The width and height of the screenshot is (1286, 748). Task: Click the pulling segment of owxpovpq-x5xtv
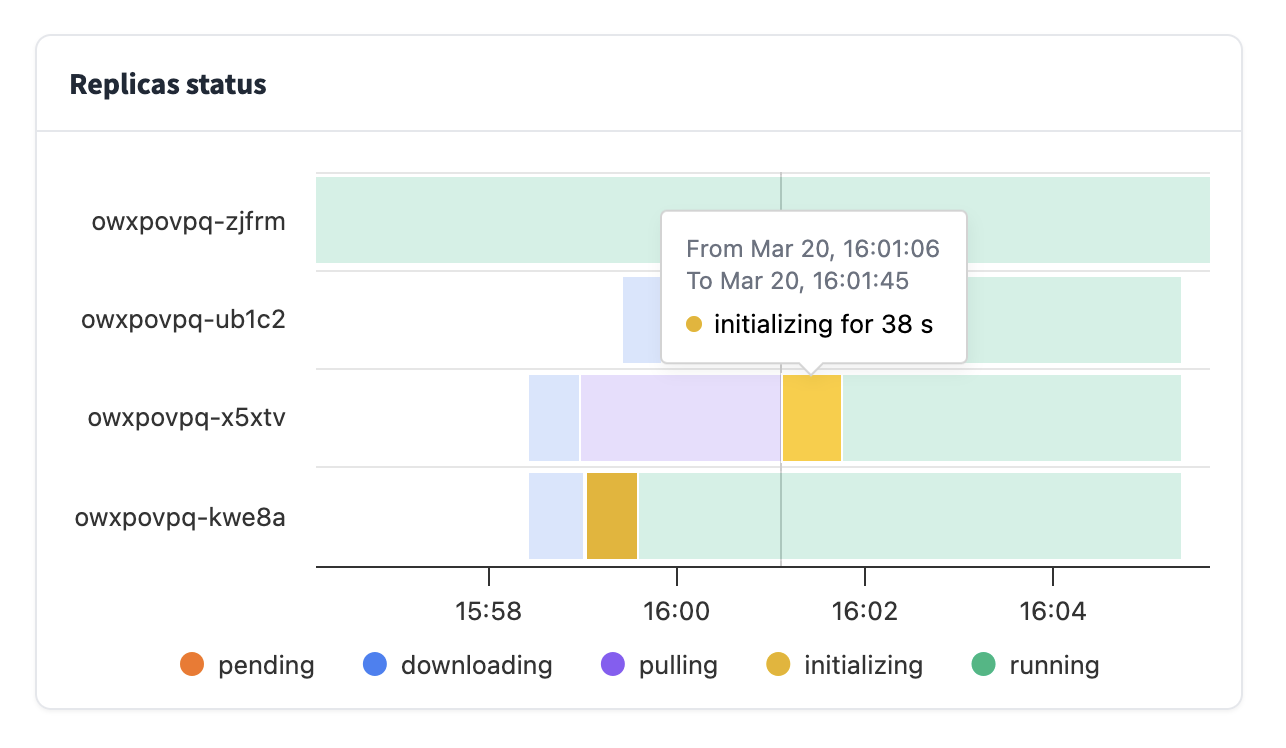[x=680, y=418]
